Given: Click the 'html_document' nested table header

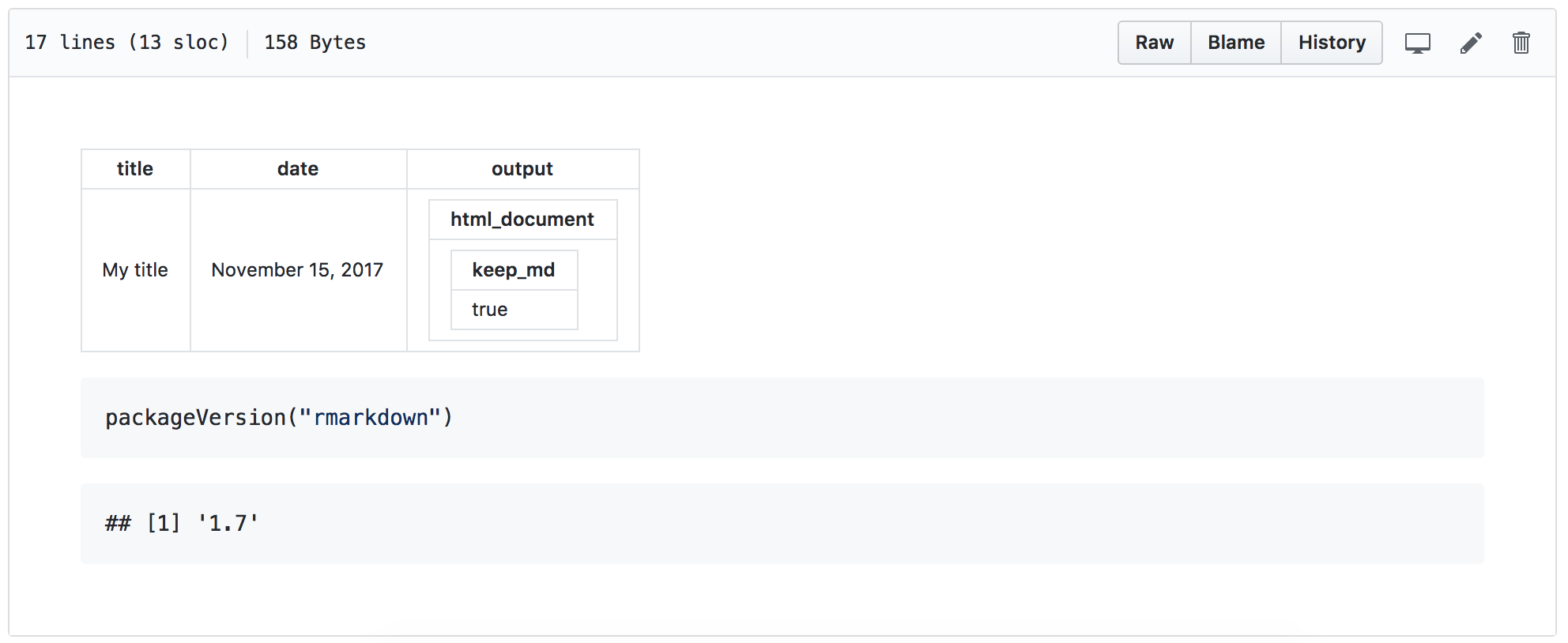Looking at the screenshot, I should [522, 219].
